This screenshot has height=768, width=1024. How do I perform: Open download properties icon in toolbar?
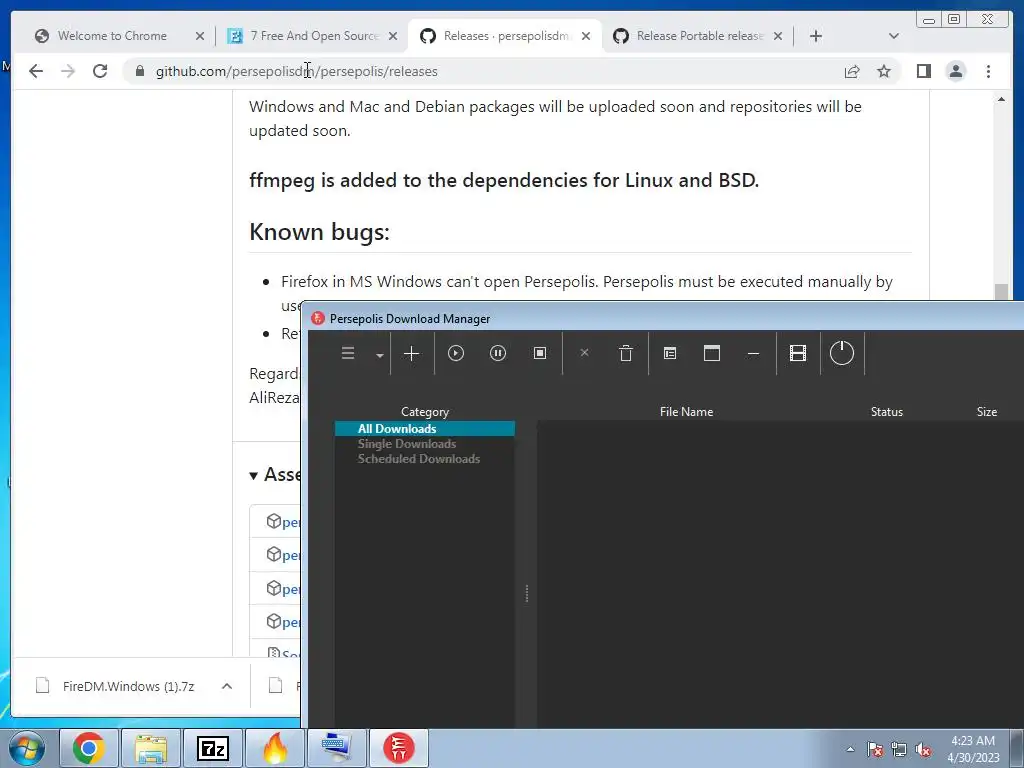pyautogui.click(x=670, y=353)
